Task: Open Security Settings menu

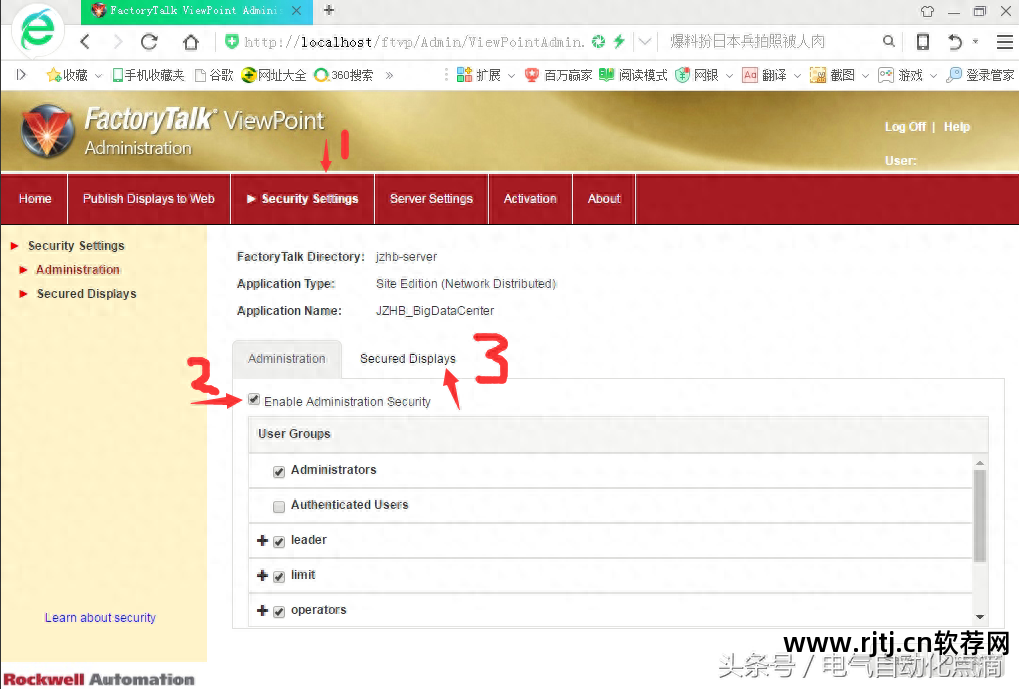Action: [x=303, y=199]
